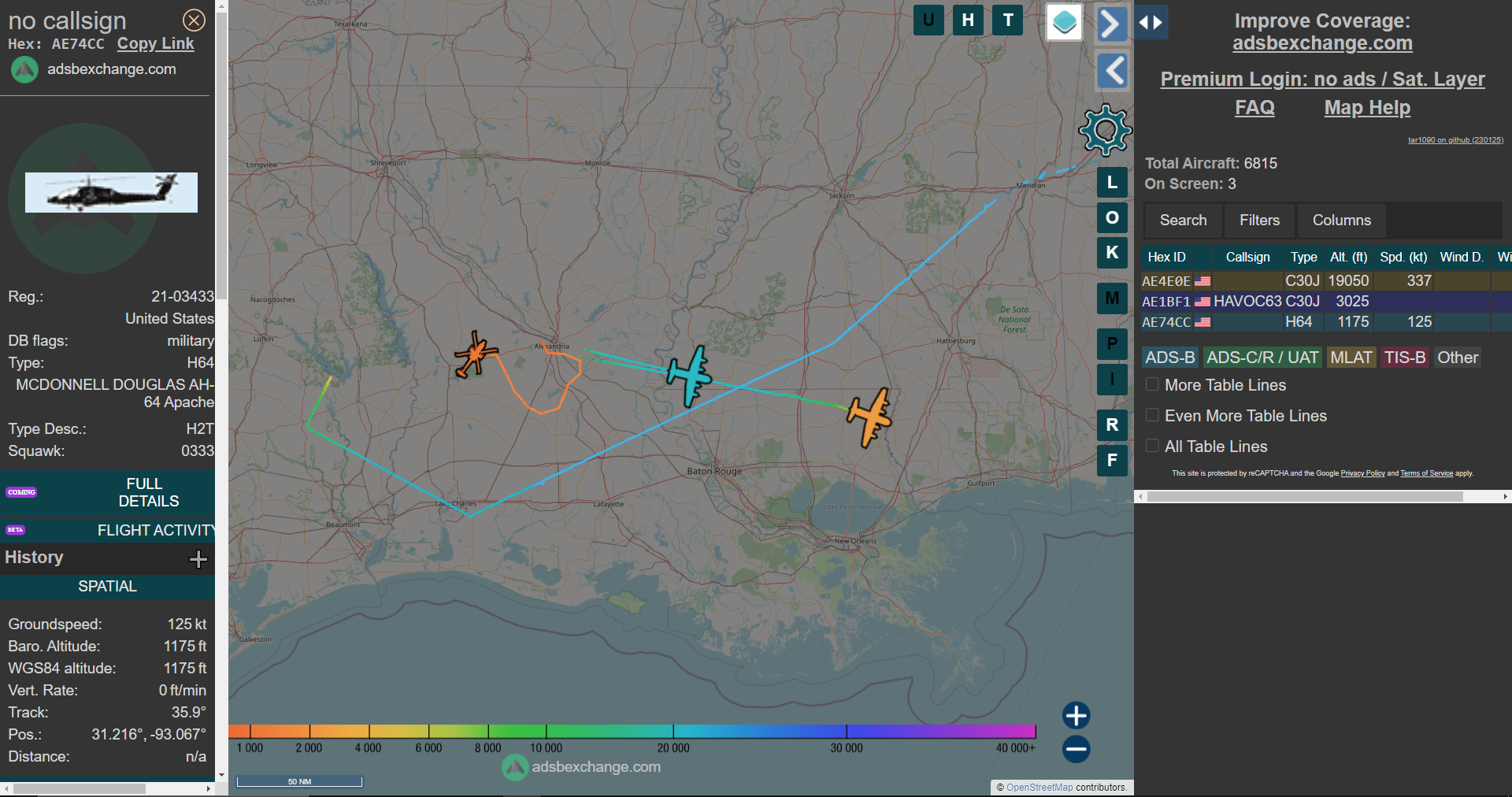This screenshot has width=1512, height=797.
Task: Enable All Table Lines checkbox
Action: point(1152,446)
